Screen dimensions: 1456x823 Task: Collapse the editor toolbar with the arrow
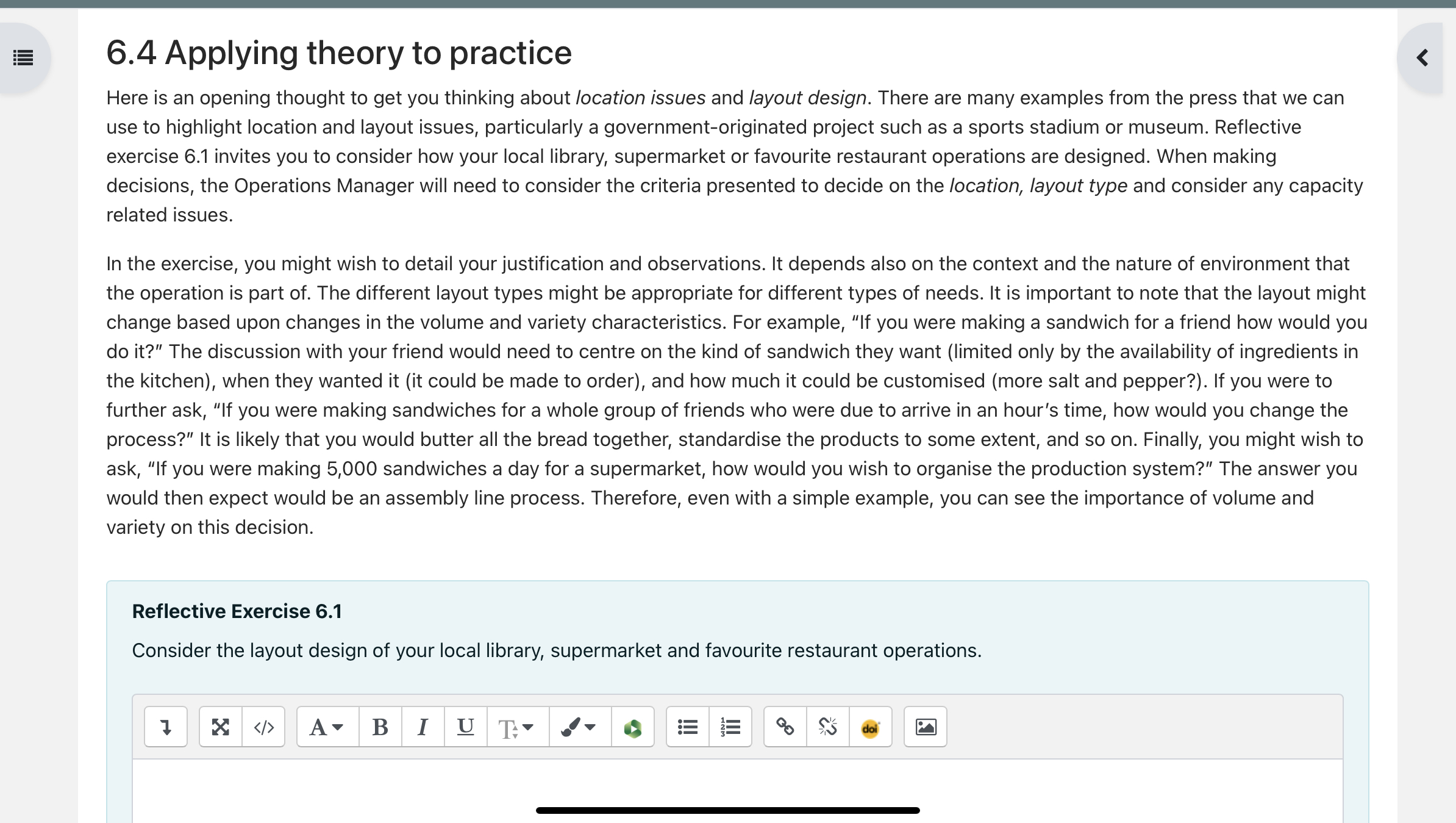coord(166,726)
